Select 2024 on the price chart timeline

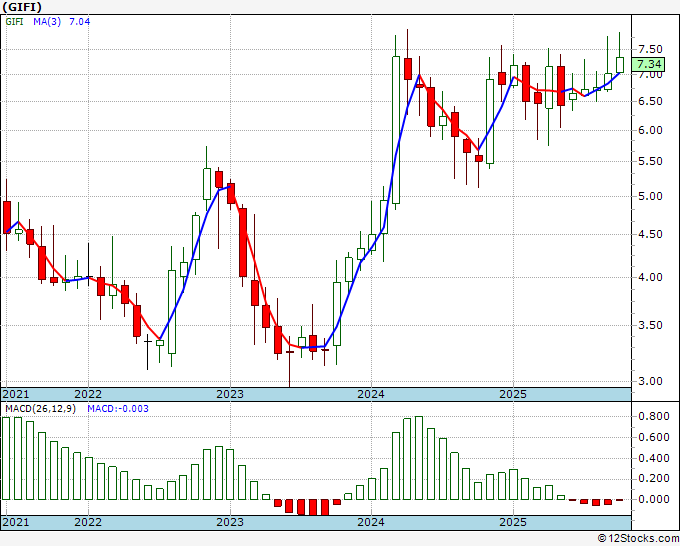coord(371,394)
